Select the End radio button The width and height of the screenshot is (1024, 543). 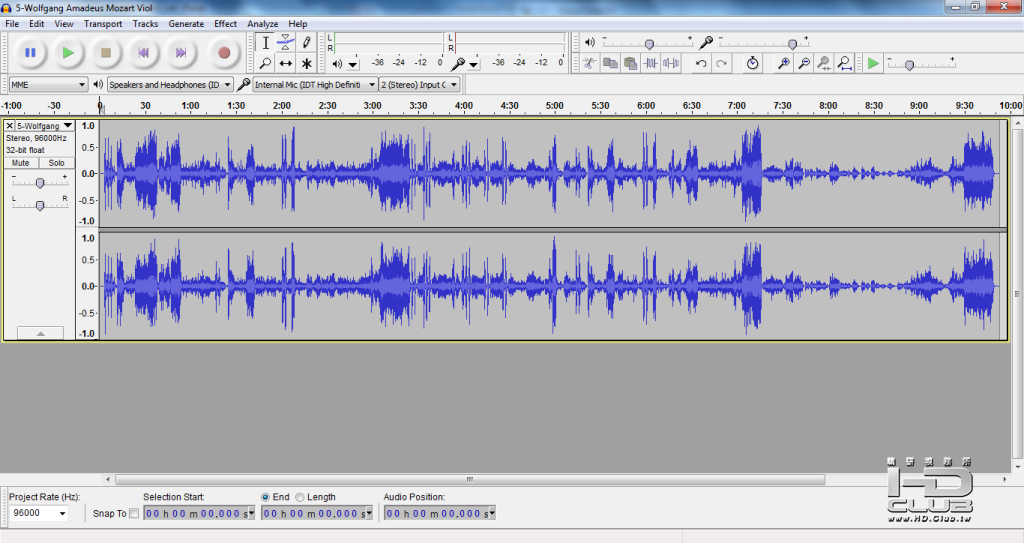click(265, 497)
